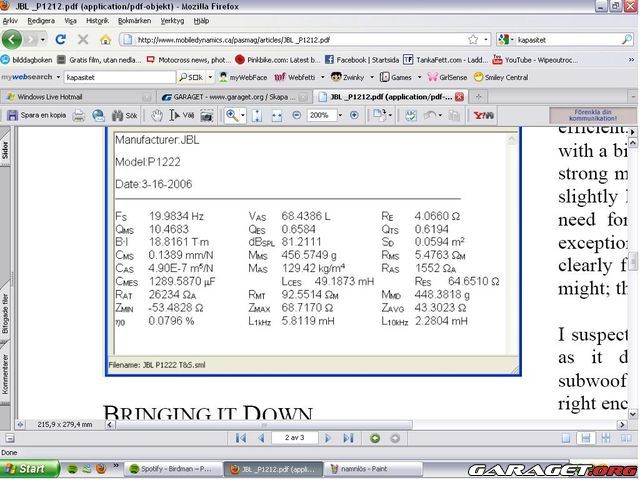Go to first page of the PDF
Screen dimensions: 640x480
pos(241,438)
